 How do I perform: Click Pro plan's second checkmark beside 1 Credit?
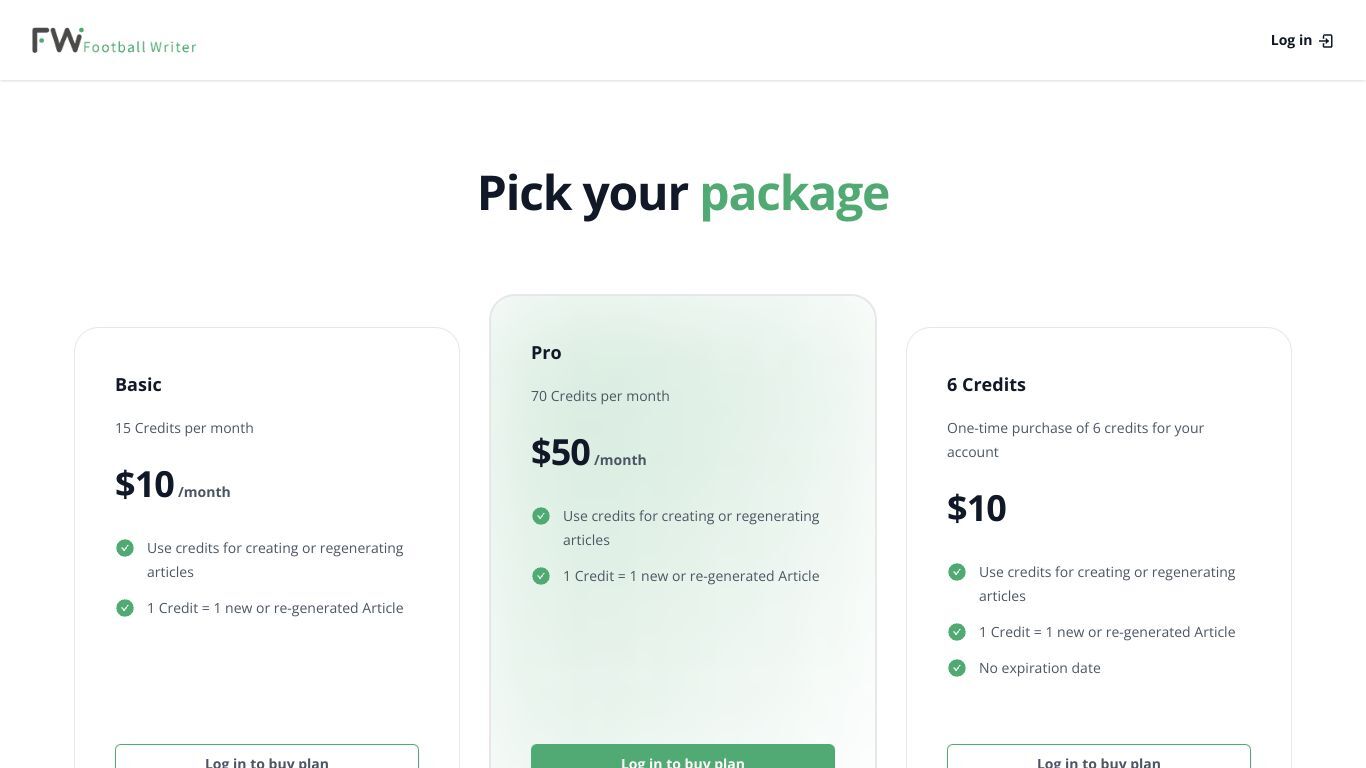coord(541,576)
